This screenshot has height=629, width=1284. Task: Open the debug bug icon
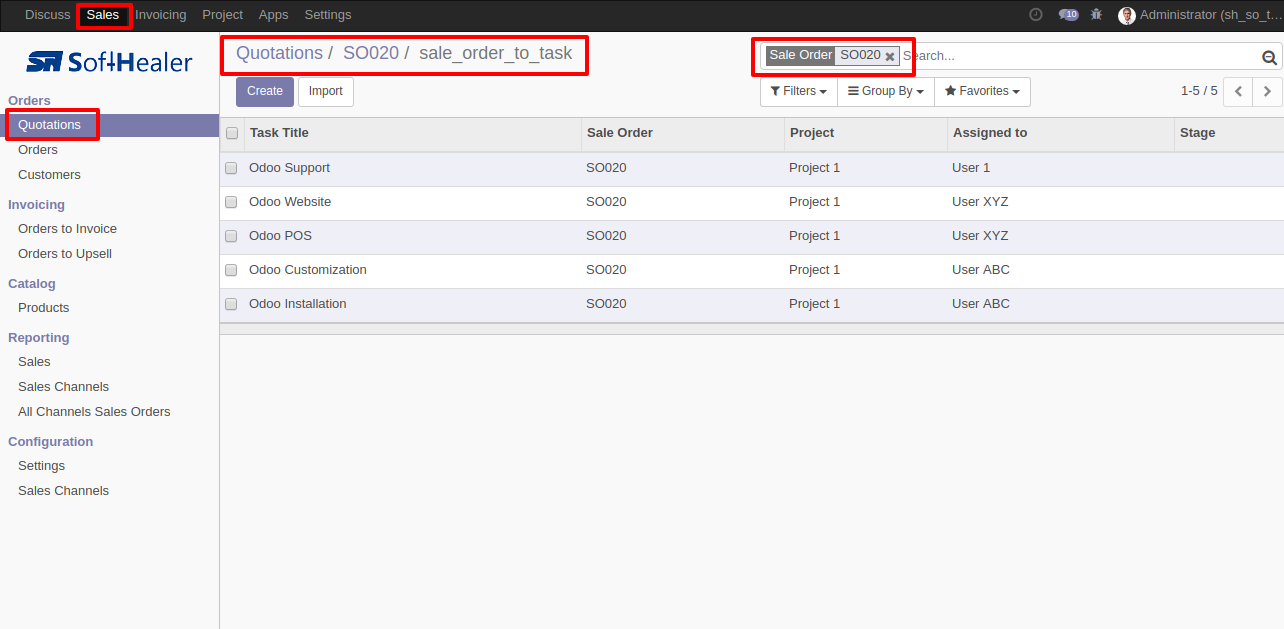coord(1097,15)
